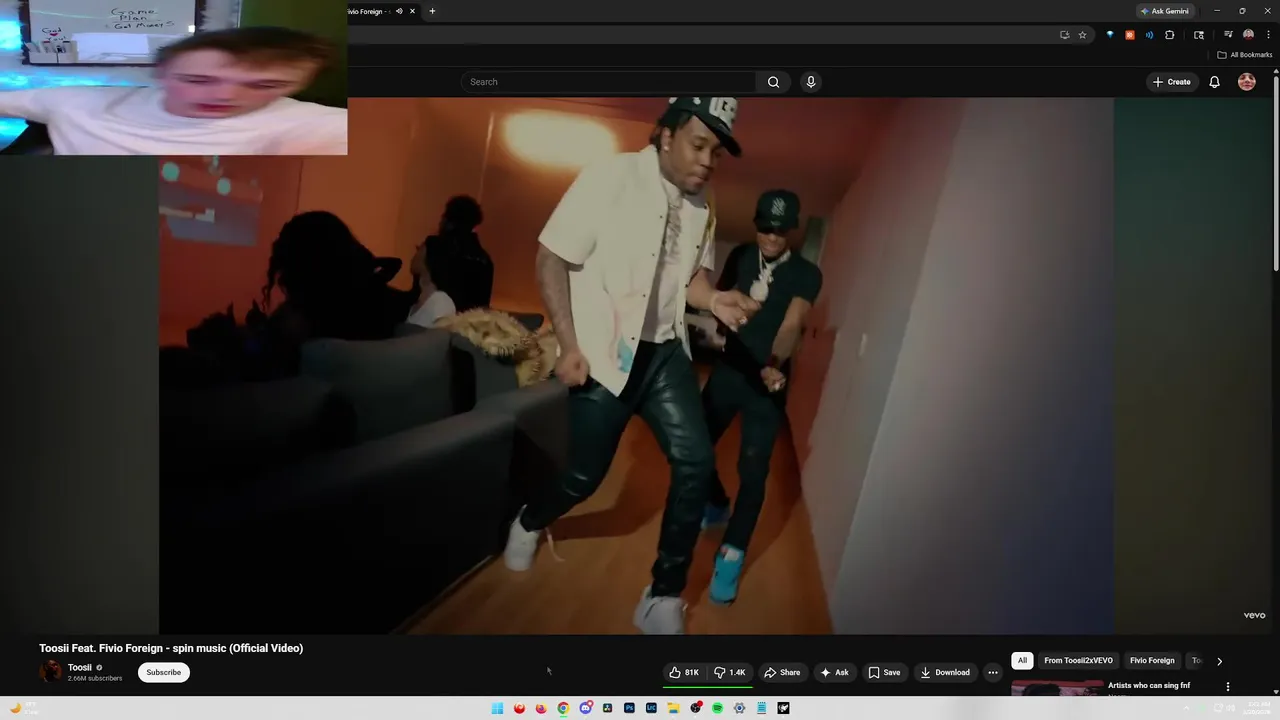Open Artists who can sing fnf video

coord(1149,686)
